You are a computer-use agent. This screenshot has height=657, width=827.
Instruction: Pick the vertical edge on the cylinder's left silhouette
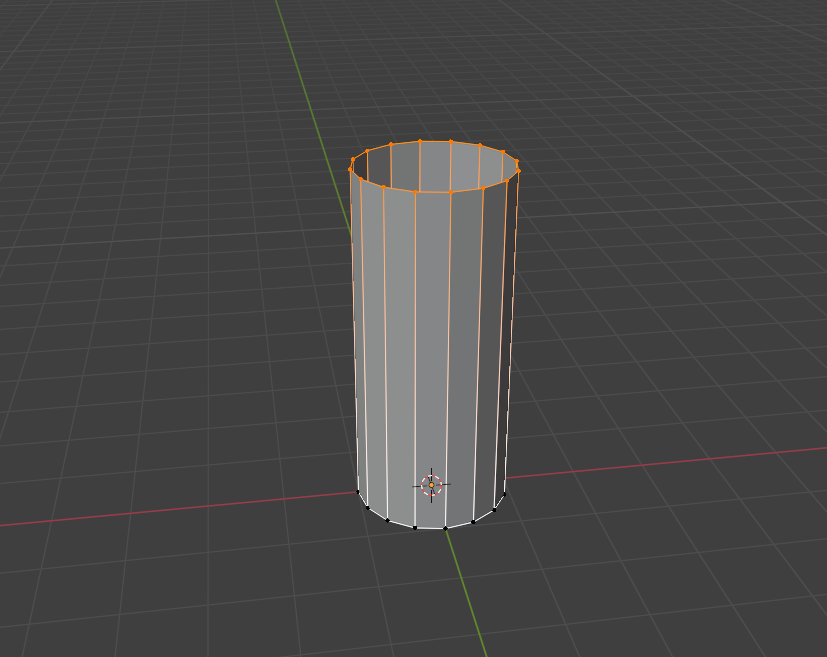tap(352, 330)
